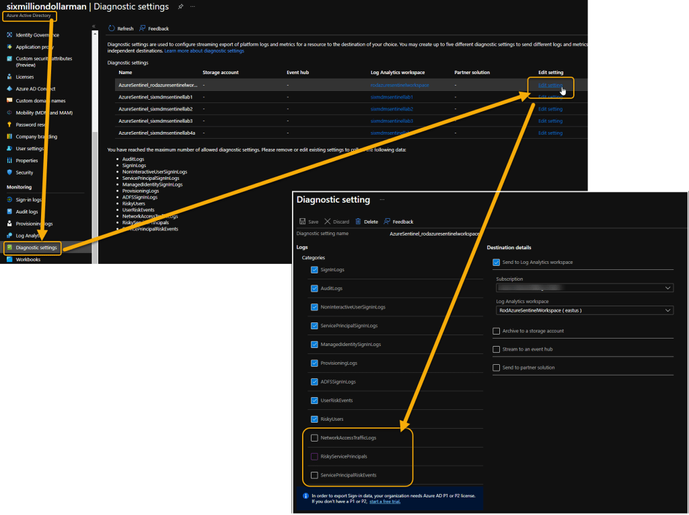Click Feedback in Diagnostic setting toolbar

[399, 221]
